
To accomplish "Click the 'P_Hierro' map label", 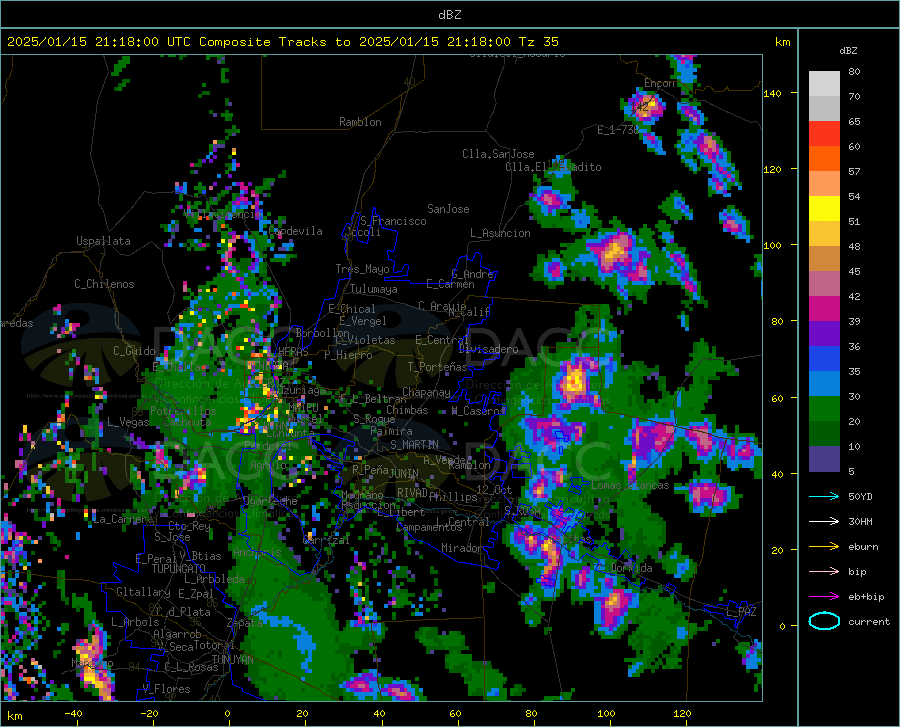I will (348, 355).
